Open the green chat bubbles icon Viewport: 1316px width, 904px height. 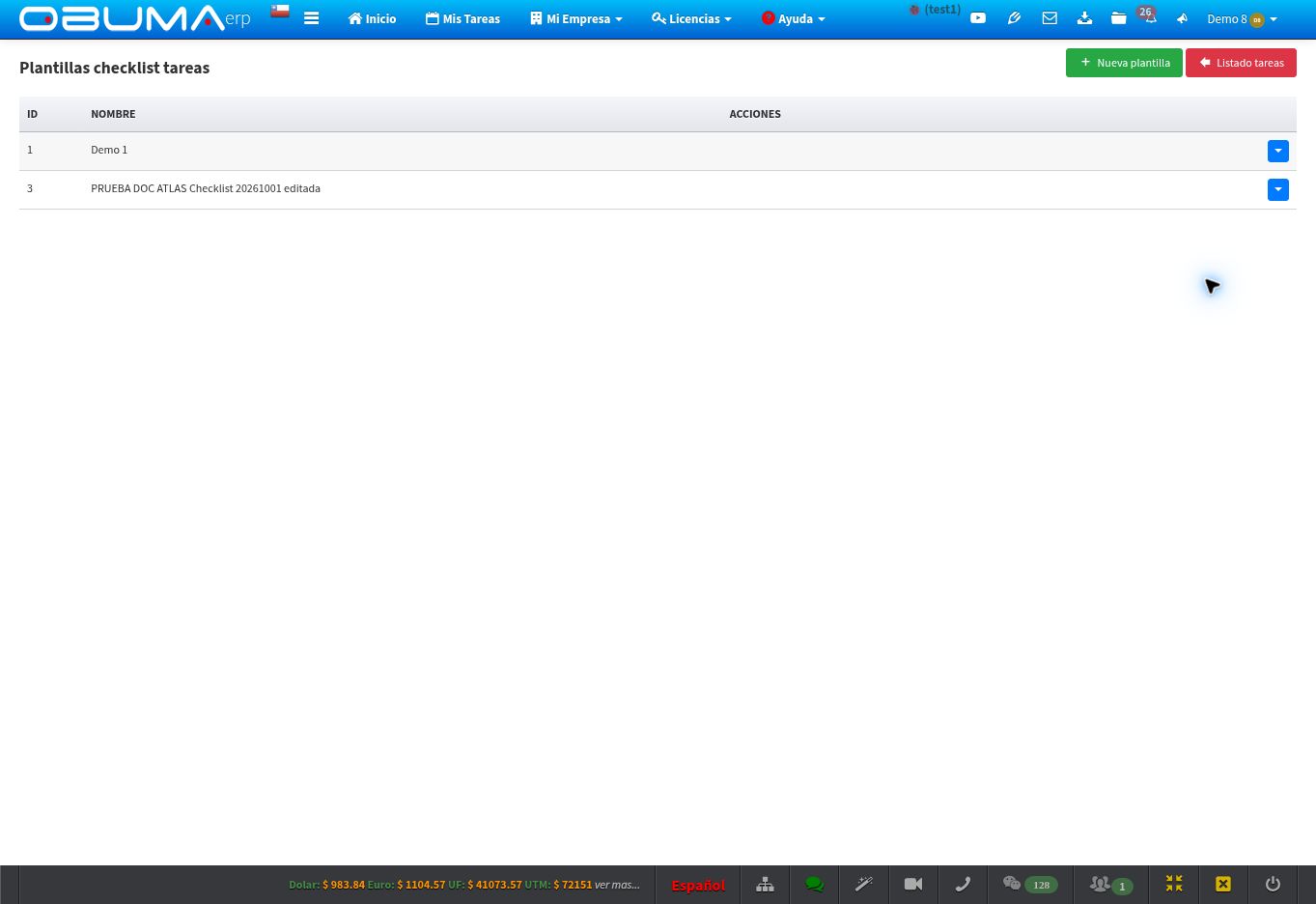815,884
